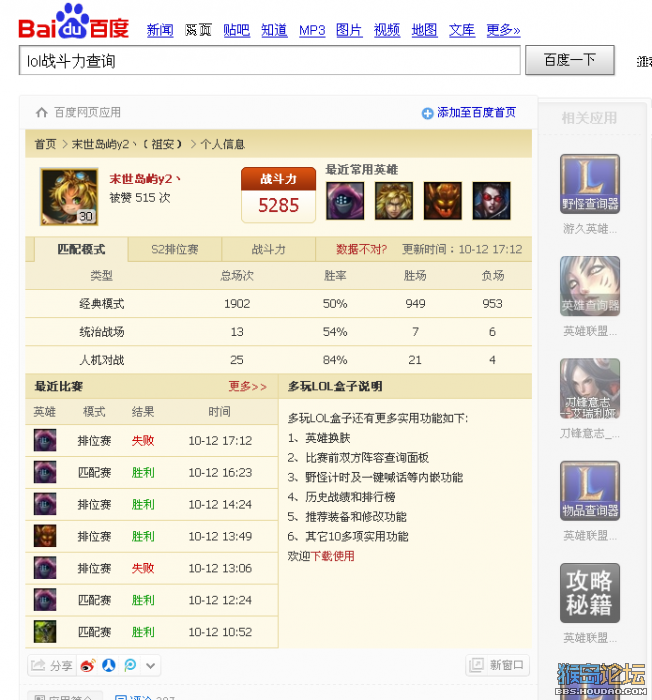Expand the share options dropdown arrow
The image size is (652, 700).
click(150, 666)
